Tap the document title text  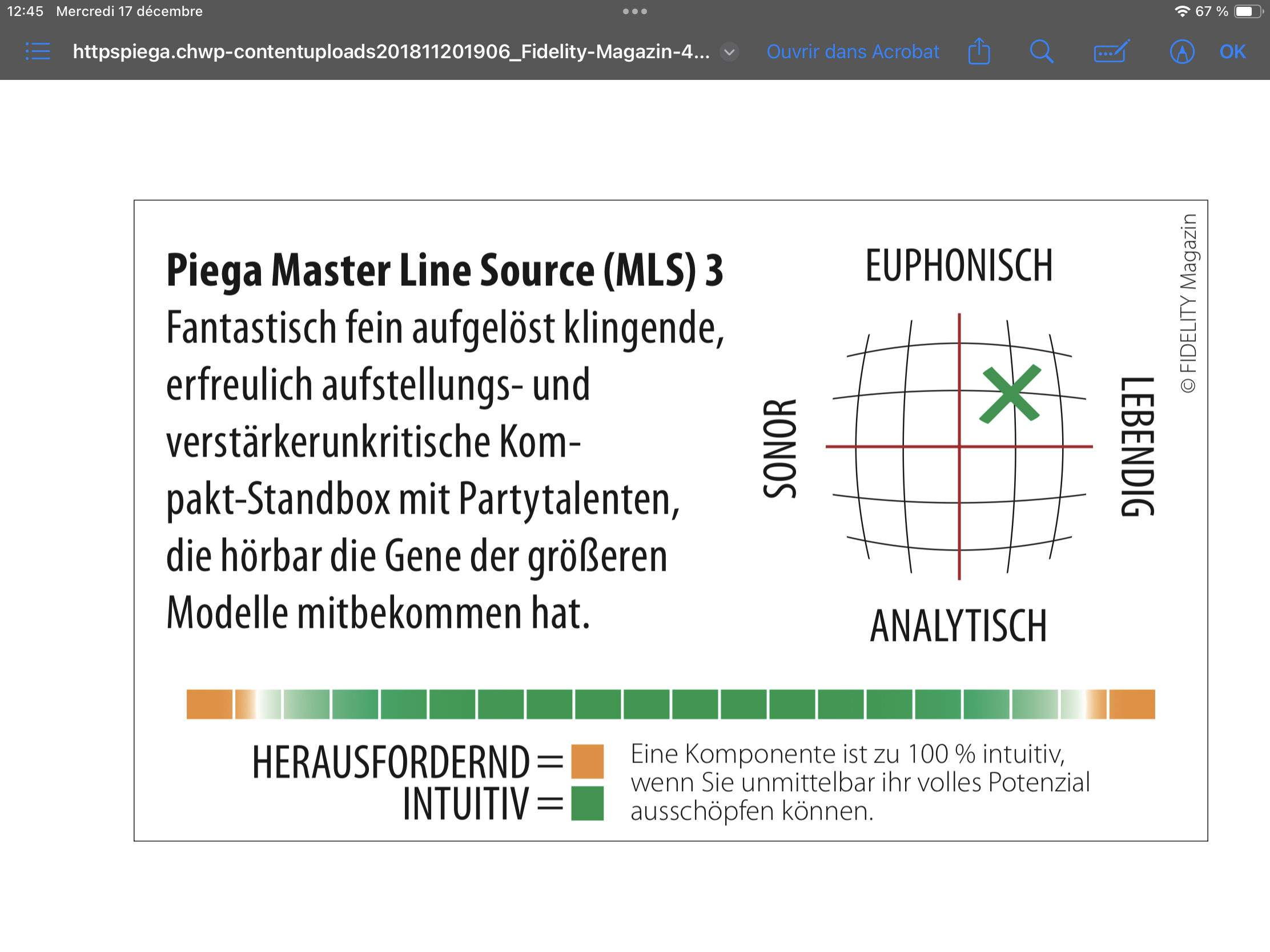pyautogui.click(x=391, y=51)
